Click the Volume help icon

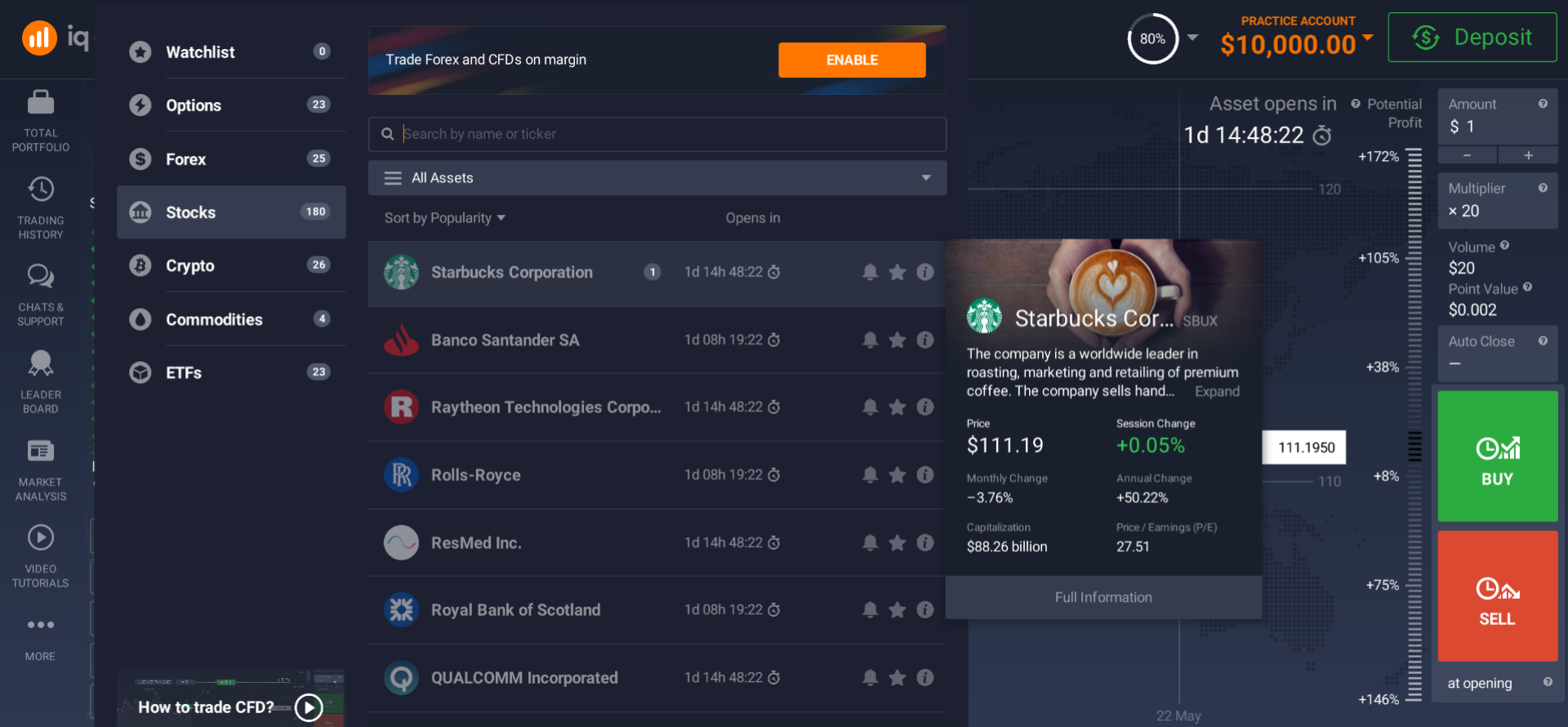(x=1504, y=245)
